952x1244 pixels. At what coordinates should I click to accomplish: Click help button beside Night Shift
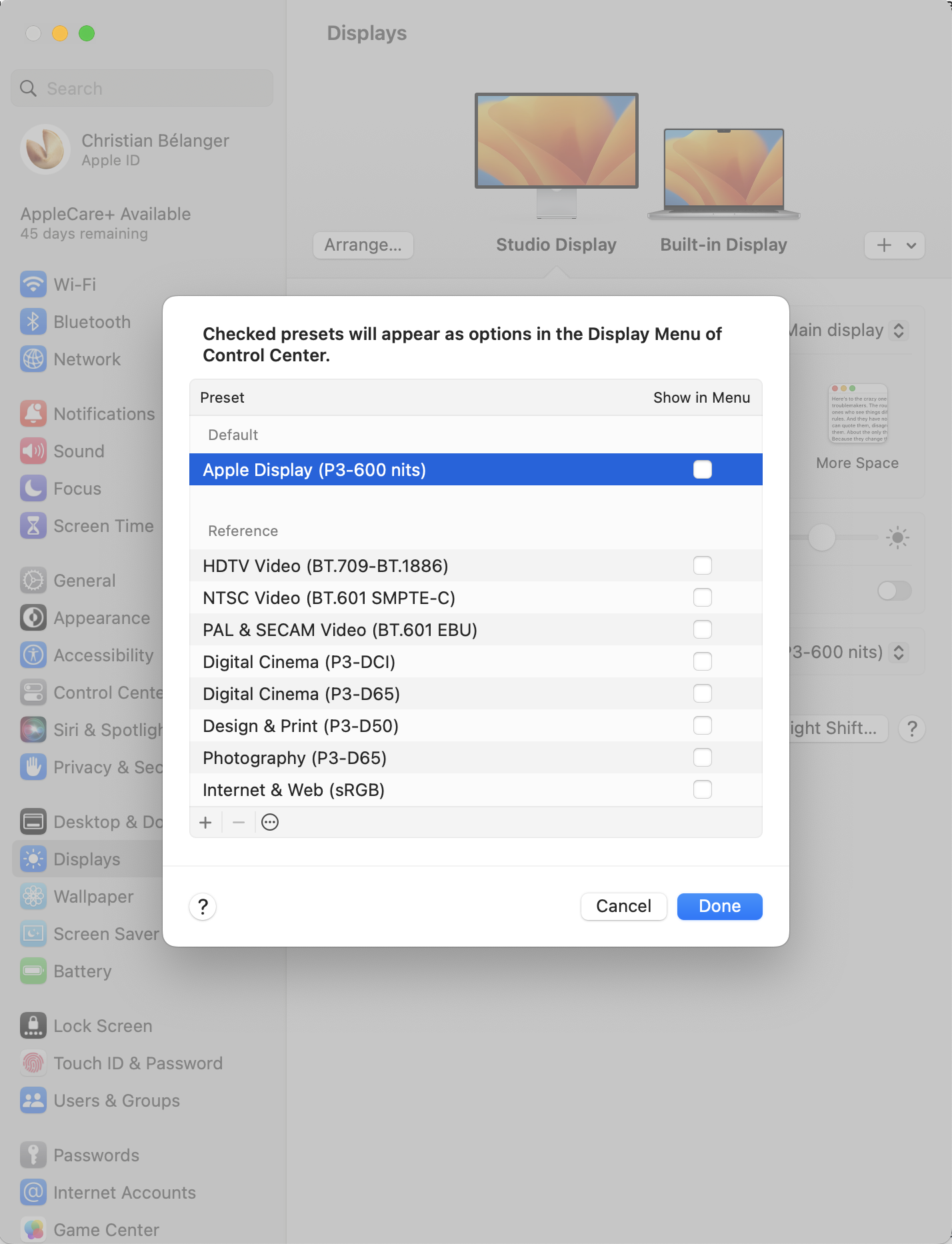click(x=912, y=729)
